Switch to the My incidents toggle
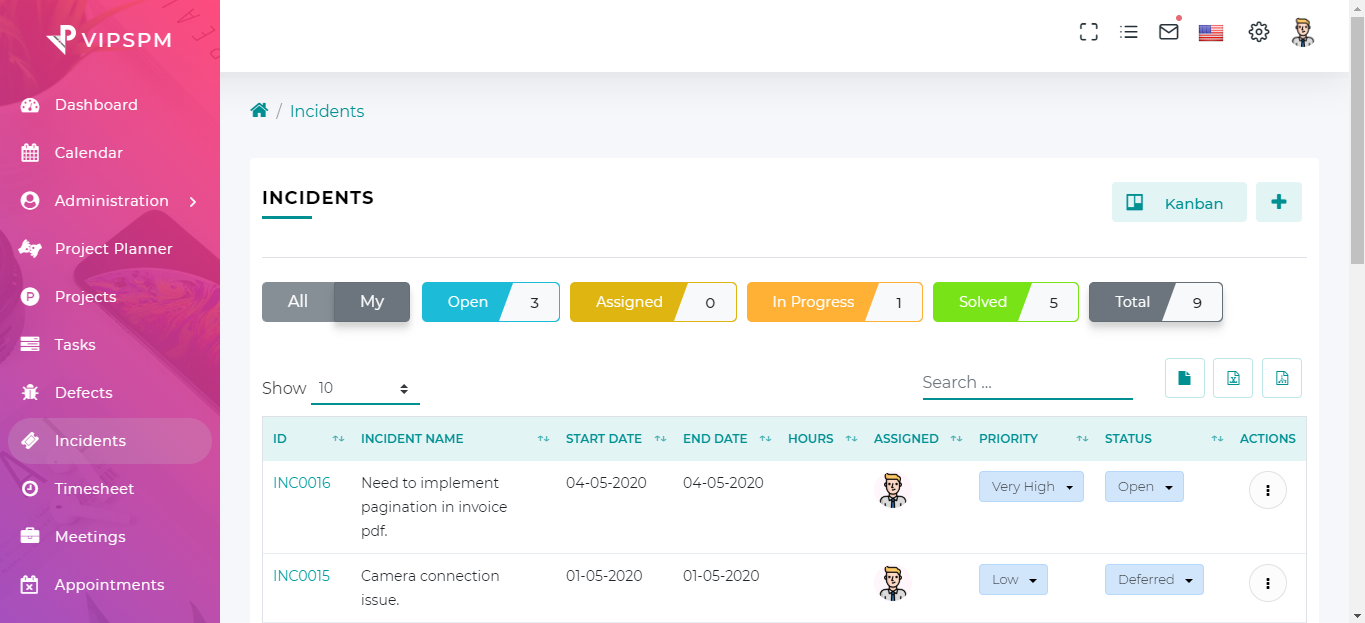Image resolution: width=1365 pixels, height=623 pixels. pyautogui.click(x=372, y=302)
